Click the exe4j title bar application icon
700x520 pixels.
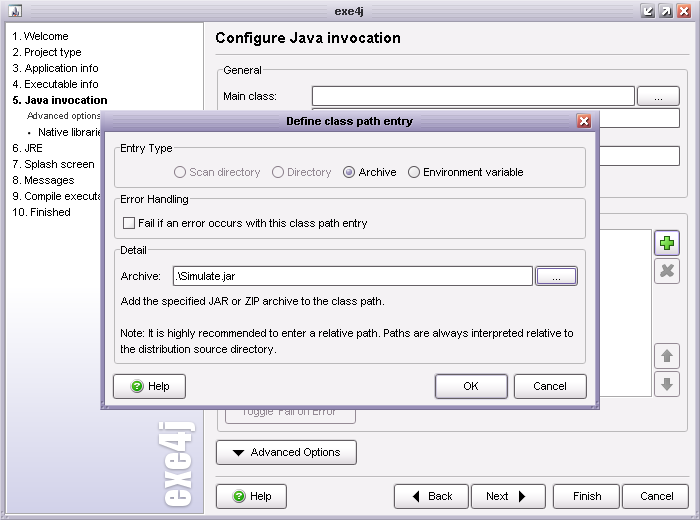coord(14,10)
